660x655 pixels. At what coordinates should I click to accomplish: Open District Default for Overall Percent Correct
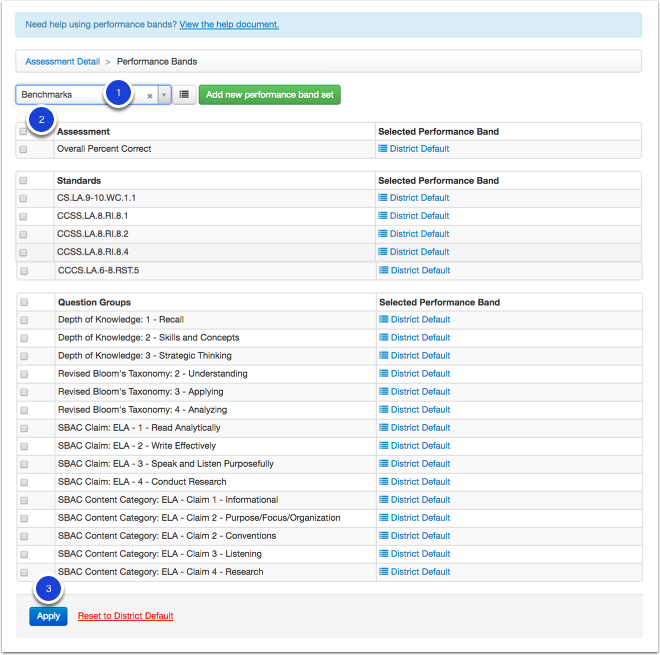pos(420,149)
